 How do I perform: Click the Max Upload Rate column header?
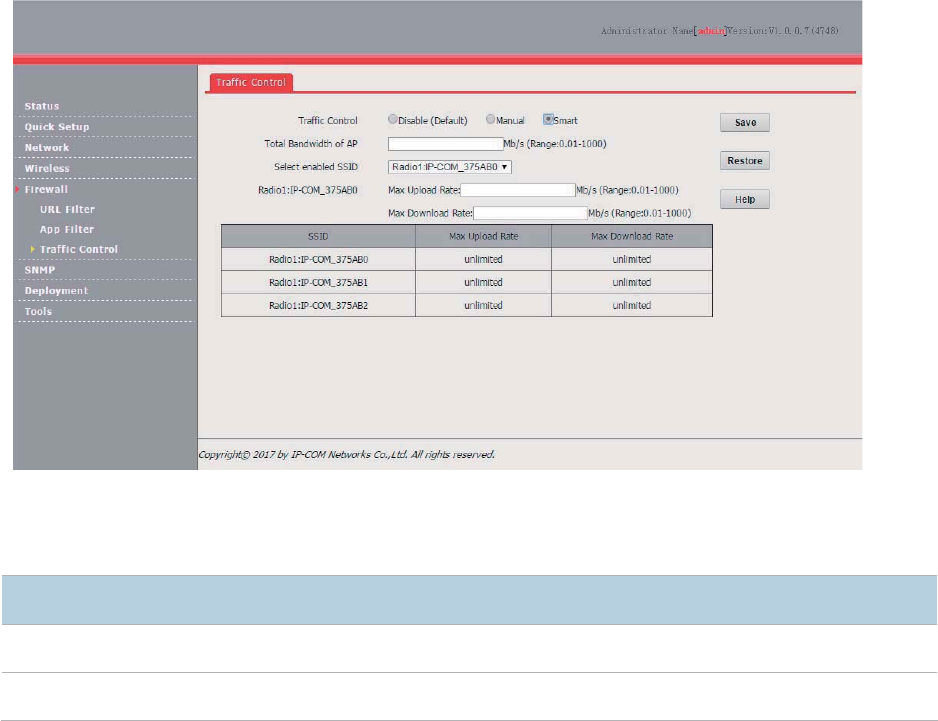(483, 236)
